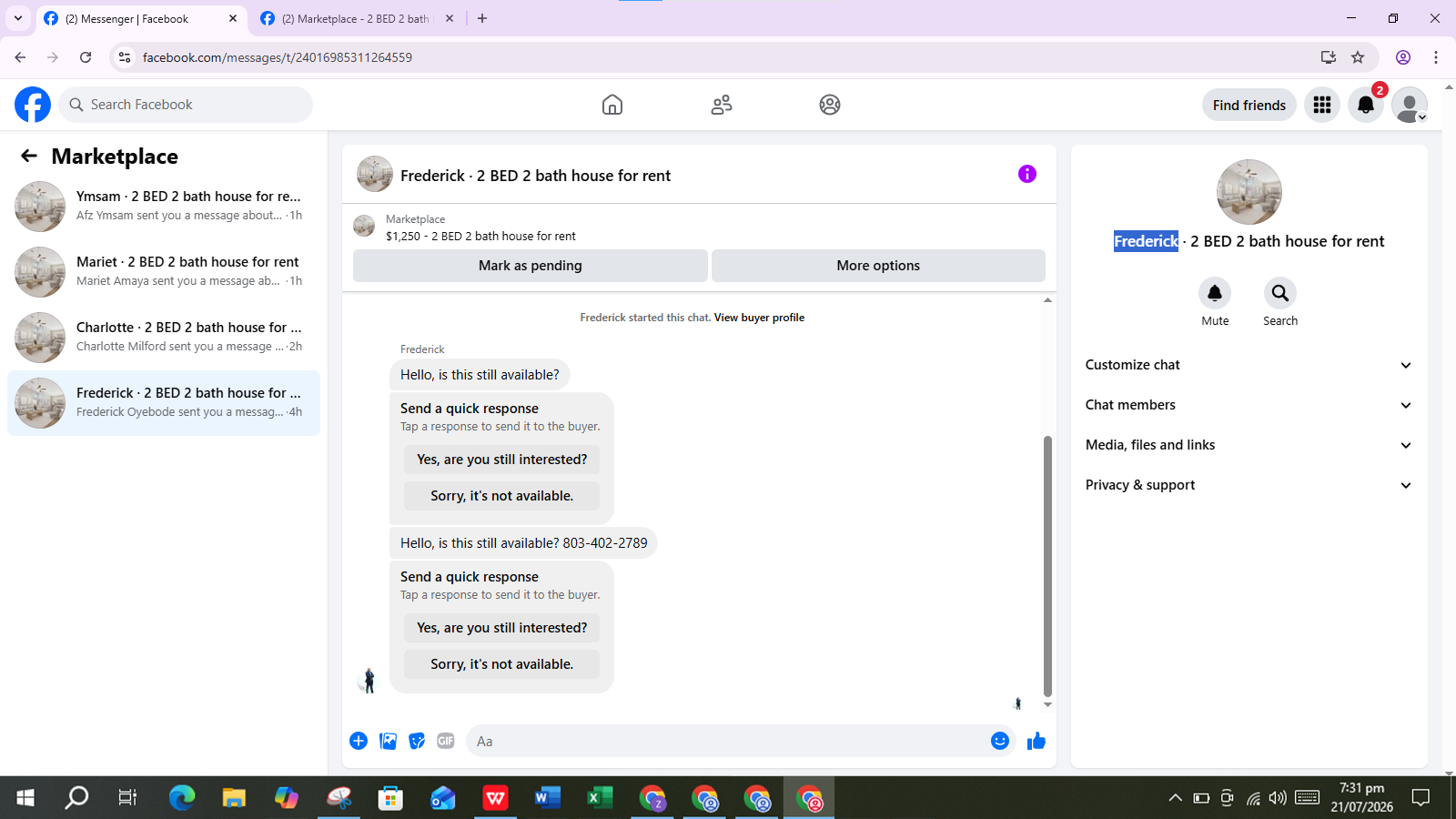Click the chat scrollbar thumb
Image resolution: width=1456 pixels, height=819 pixels.
(1047, 566)
